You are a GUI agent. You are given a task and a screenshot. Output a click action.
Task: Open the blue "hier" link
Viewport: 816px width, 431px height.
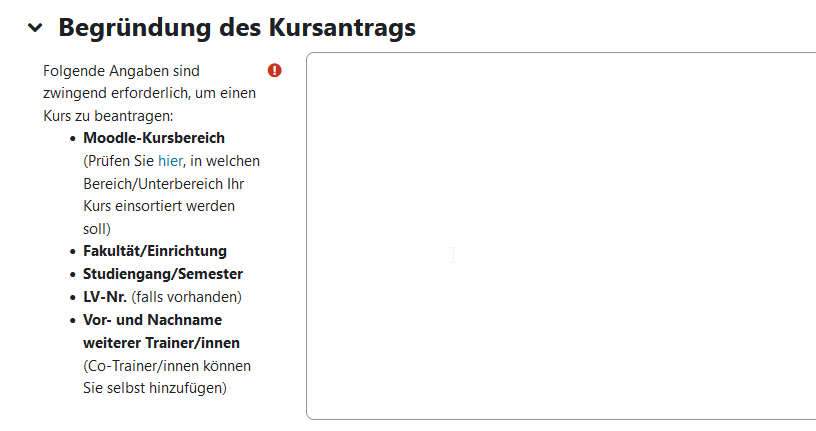(x=171, y=160)
